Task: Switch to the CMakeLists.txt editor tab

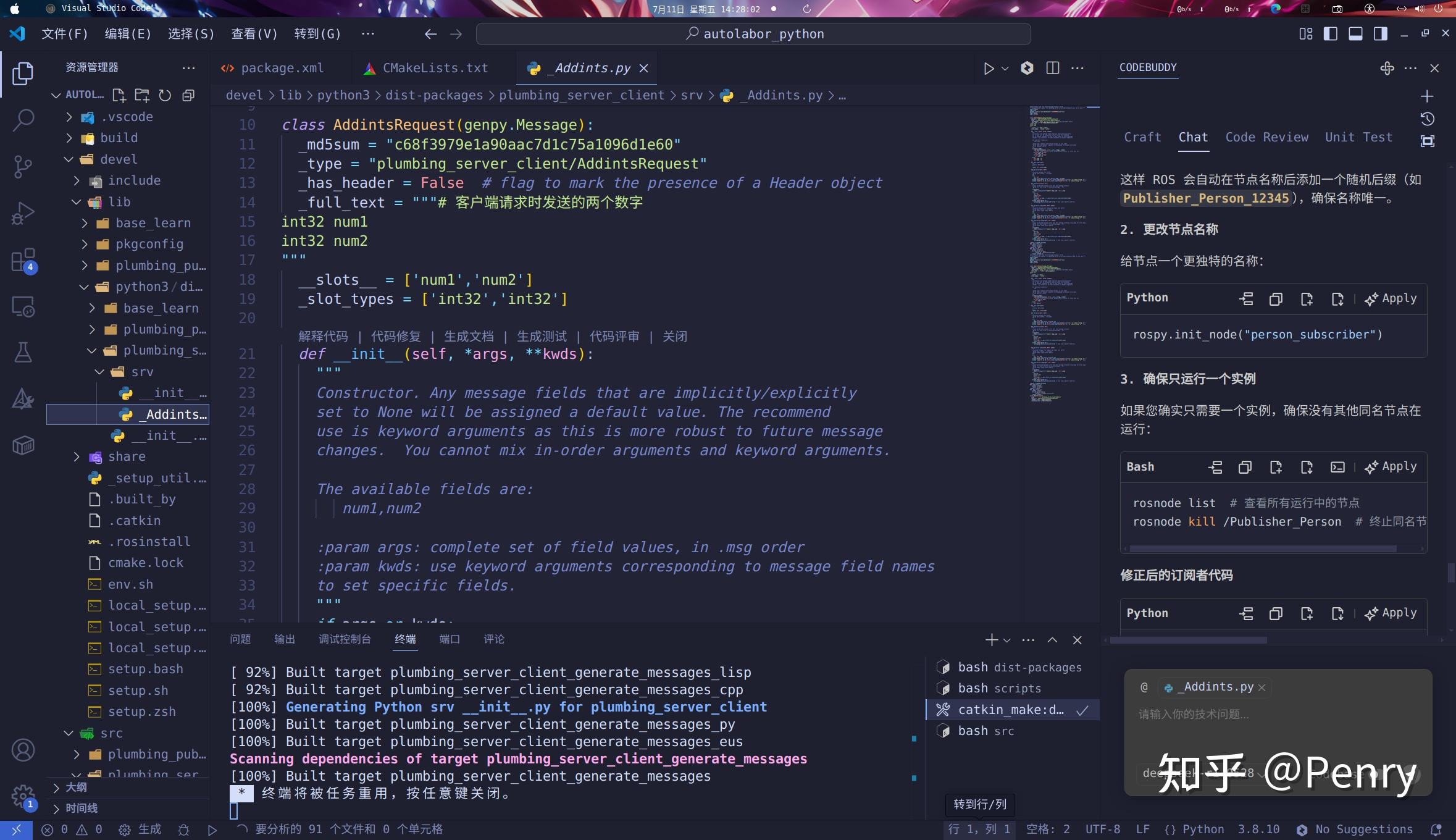Action: tap(435, 68)
